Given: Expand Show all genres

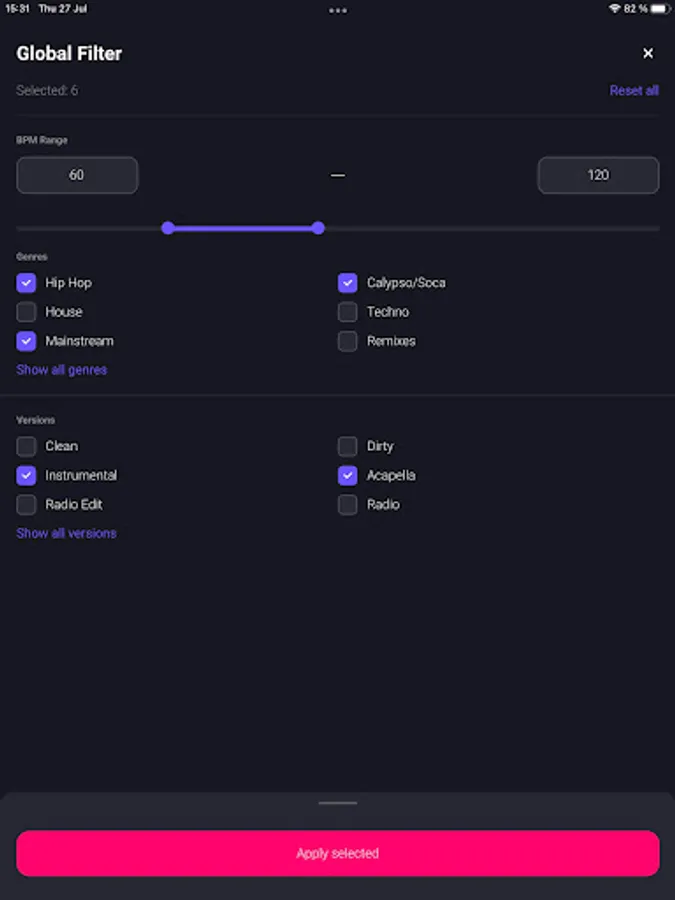Looking at the screenshot, I should (62, 370).
